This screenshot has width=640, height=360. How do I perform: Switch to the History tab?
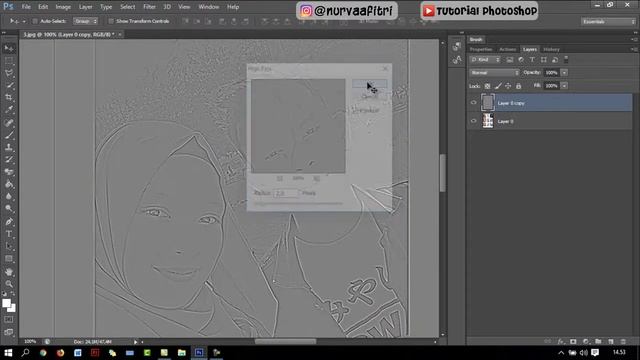(x=551, y=49)
